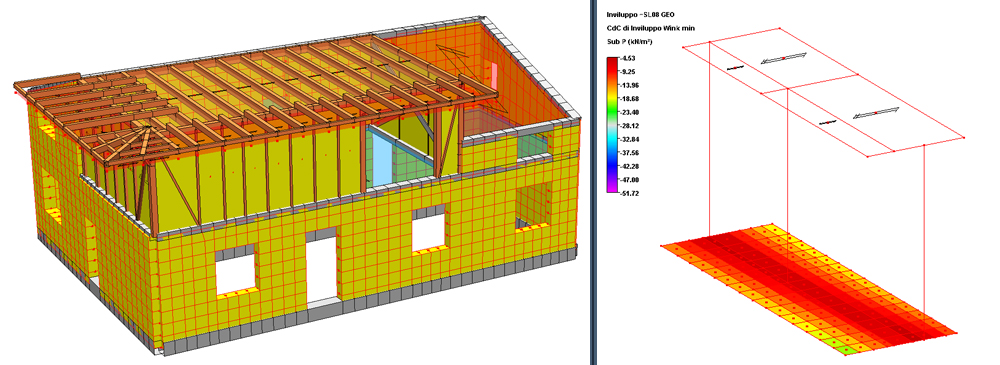Click the right front window opening
This screenshot has width=1000, height=365.
(428, 232)
